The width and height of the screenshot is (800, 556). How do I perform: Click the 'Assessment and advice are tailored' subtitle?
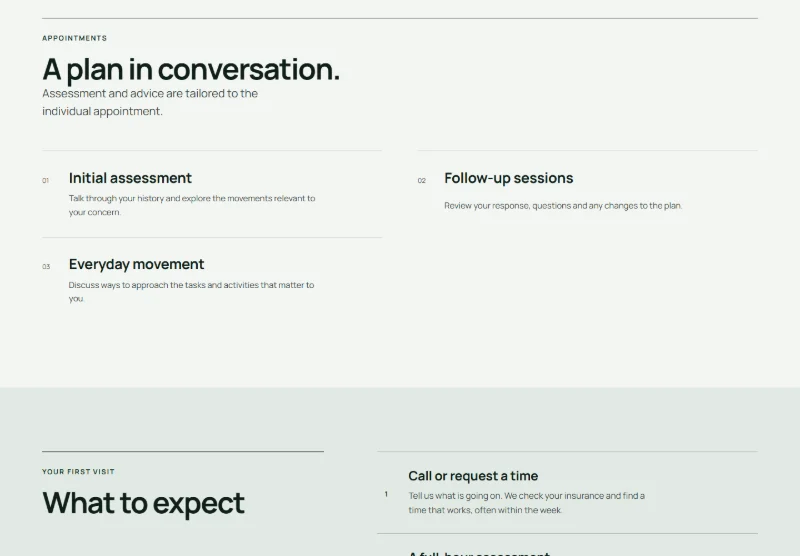[x=150, y=102]
